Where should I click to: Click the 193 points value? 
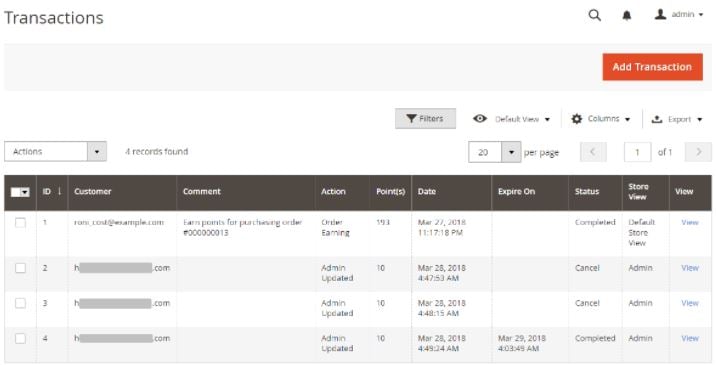coord(383,222)
